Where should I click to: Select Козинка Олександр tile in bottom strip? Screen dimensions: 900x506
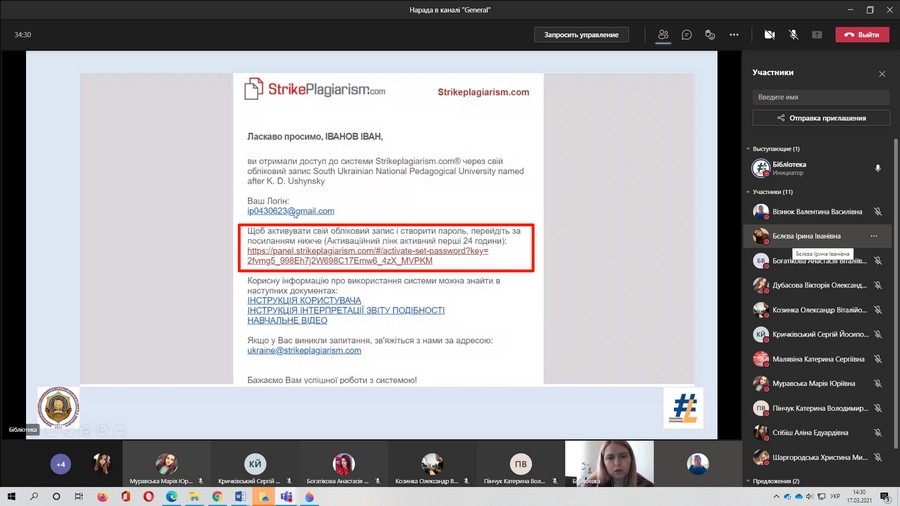pyautogui.click(x=432, y=464)
